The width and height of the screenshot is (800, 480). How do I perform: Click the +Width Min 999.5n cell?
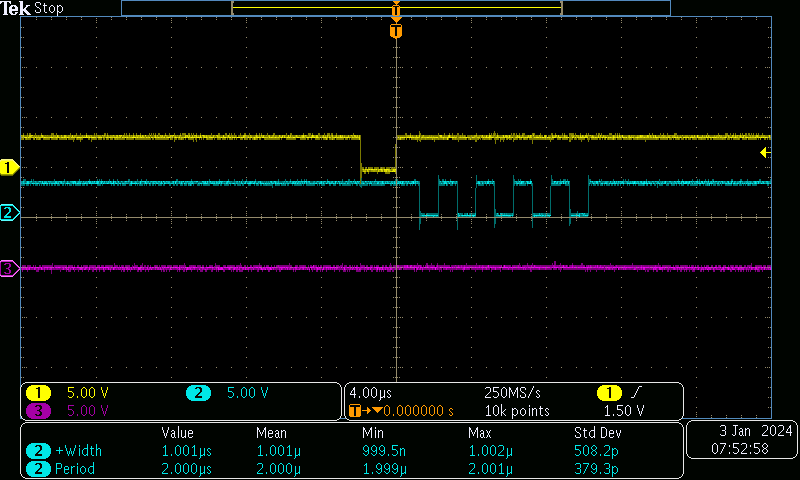pyautogui.click(x=384, y=451)
